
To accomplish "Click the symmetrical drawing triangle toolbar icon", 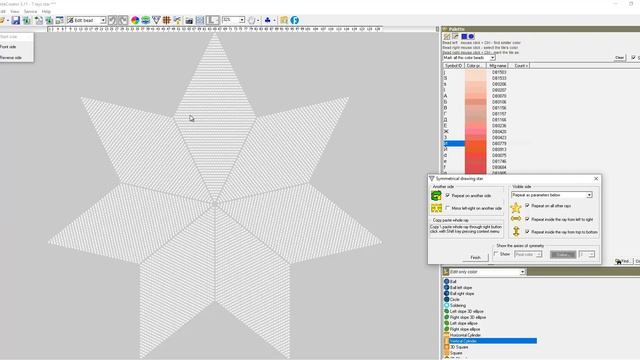I will point(156,20).
